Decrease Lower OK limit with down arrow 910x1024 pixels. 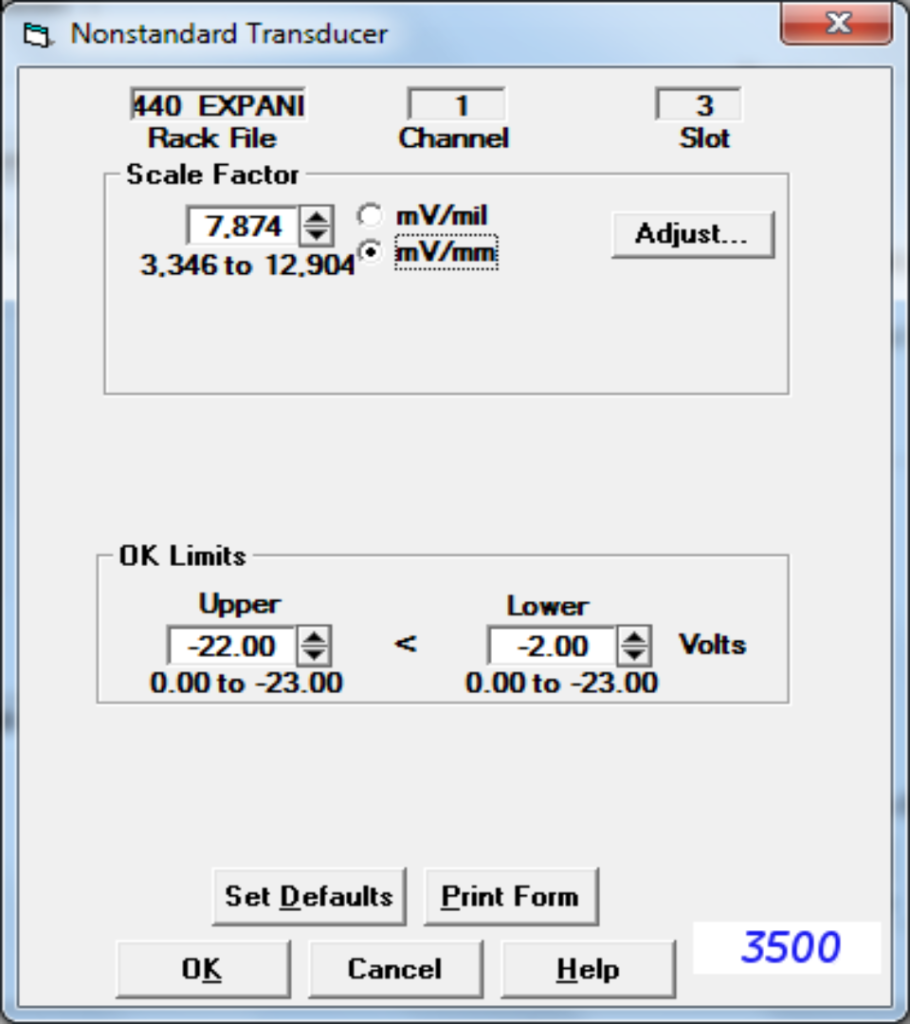pyautogui.click(x=634, y=655)
